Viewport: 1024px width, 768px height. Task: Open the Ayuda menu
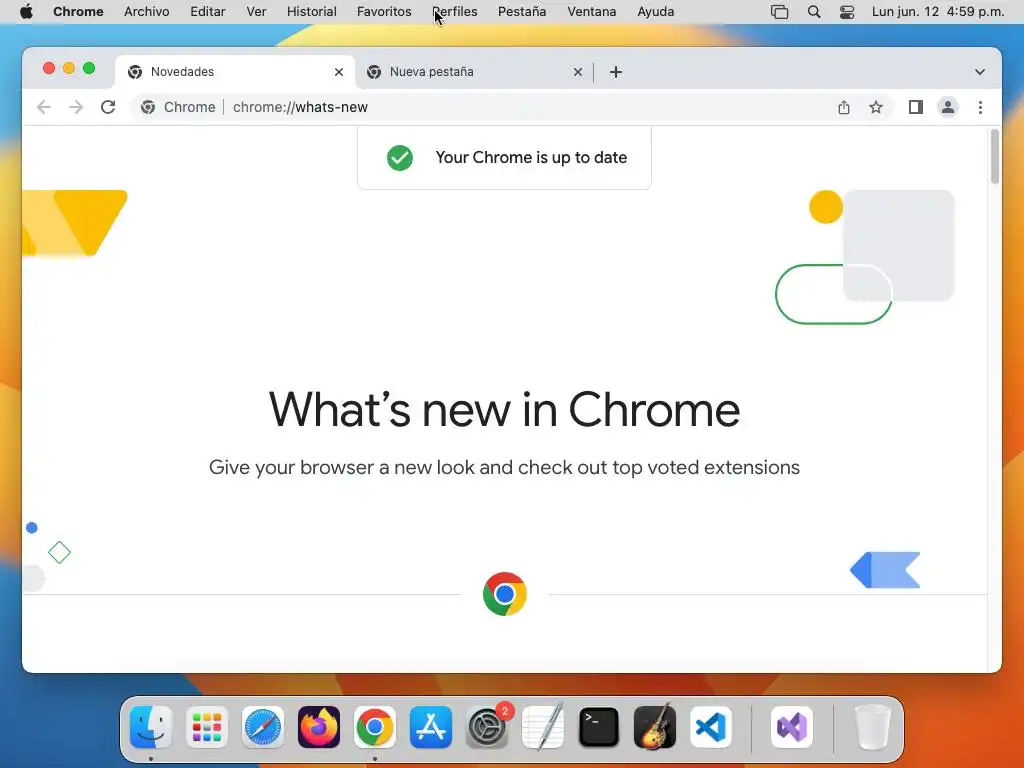(656, 12)
